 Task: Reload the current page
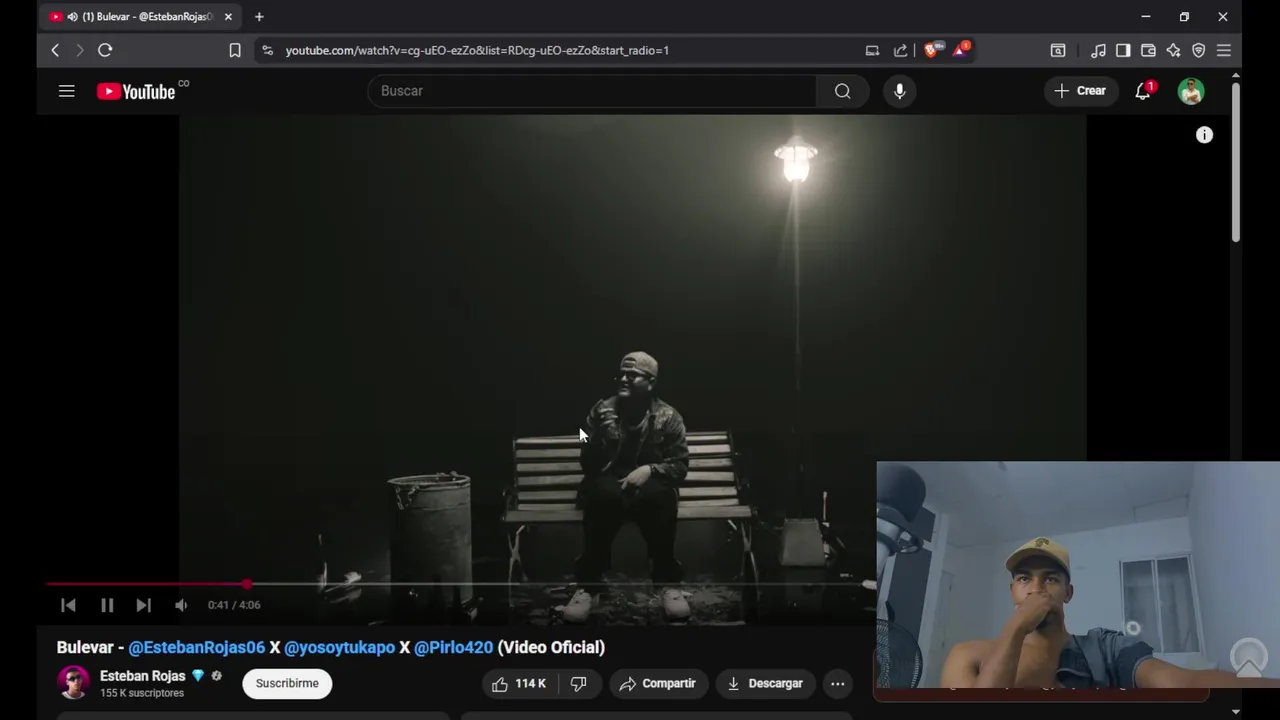(105, 50)
